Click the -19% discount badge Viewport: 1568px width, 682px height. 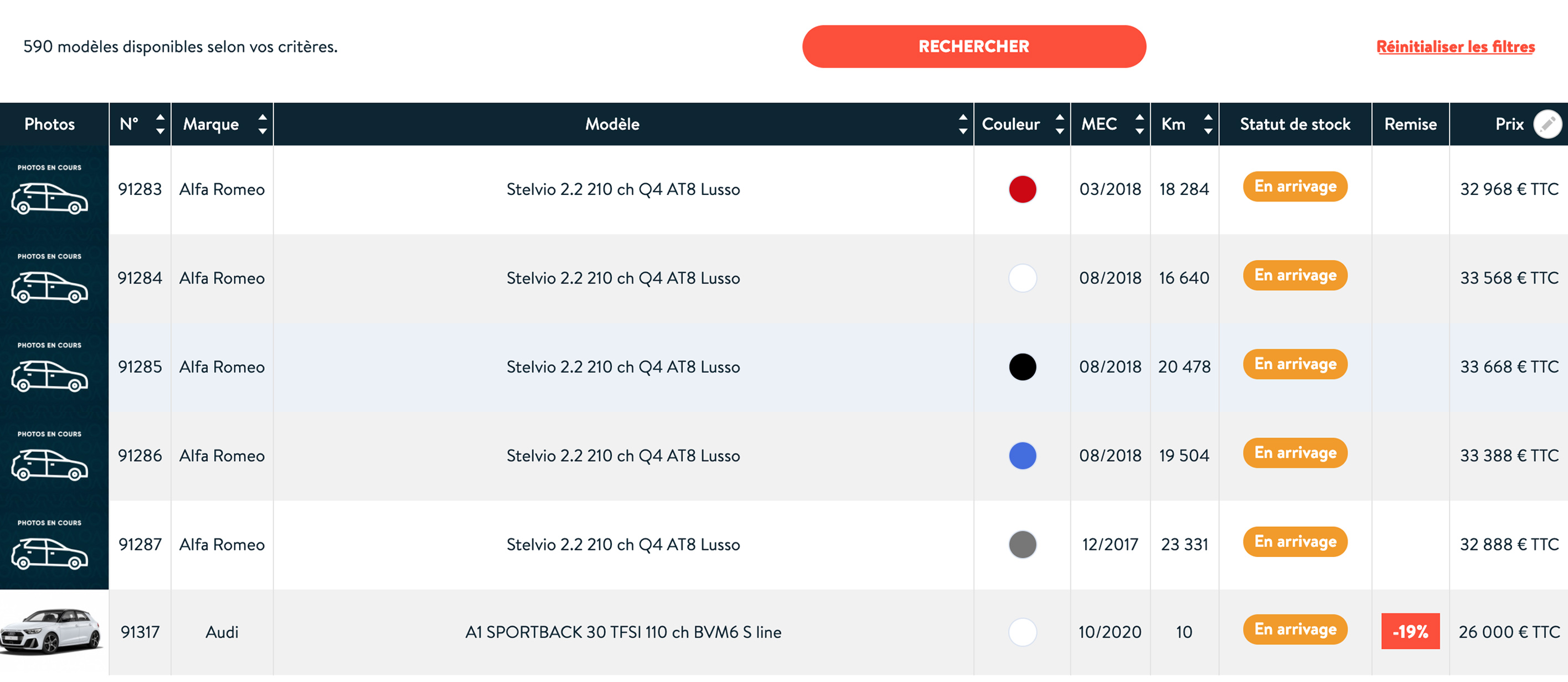pyautogui.click(x=1410, y=632)
